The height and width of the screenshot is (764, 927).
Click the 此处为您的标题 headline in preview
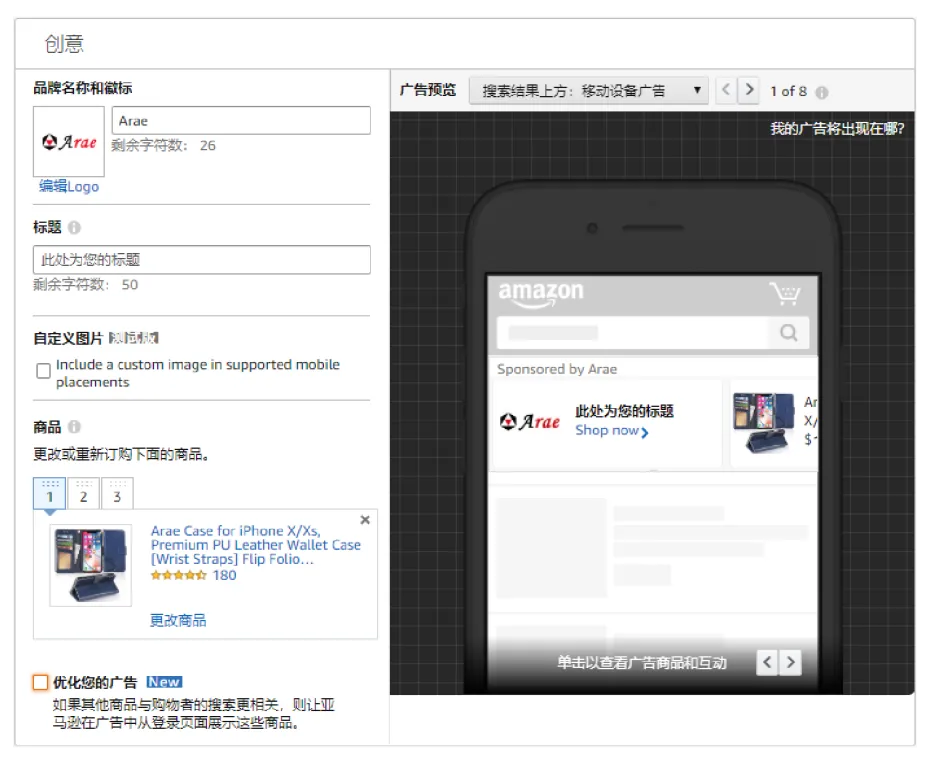coord(624,412)
